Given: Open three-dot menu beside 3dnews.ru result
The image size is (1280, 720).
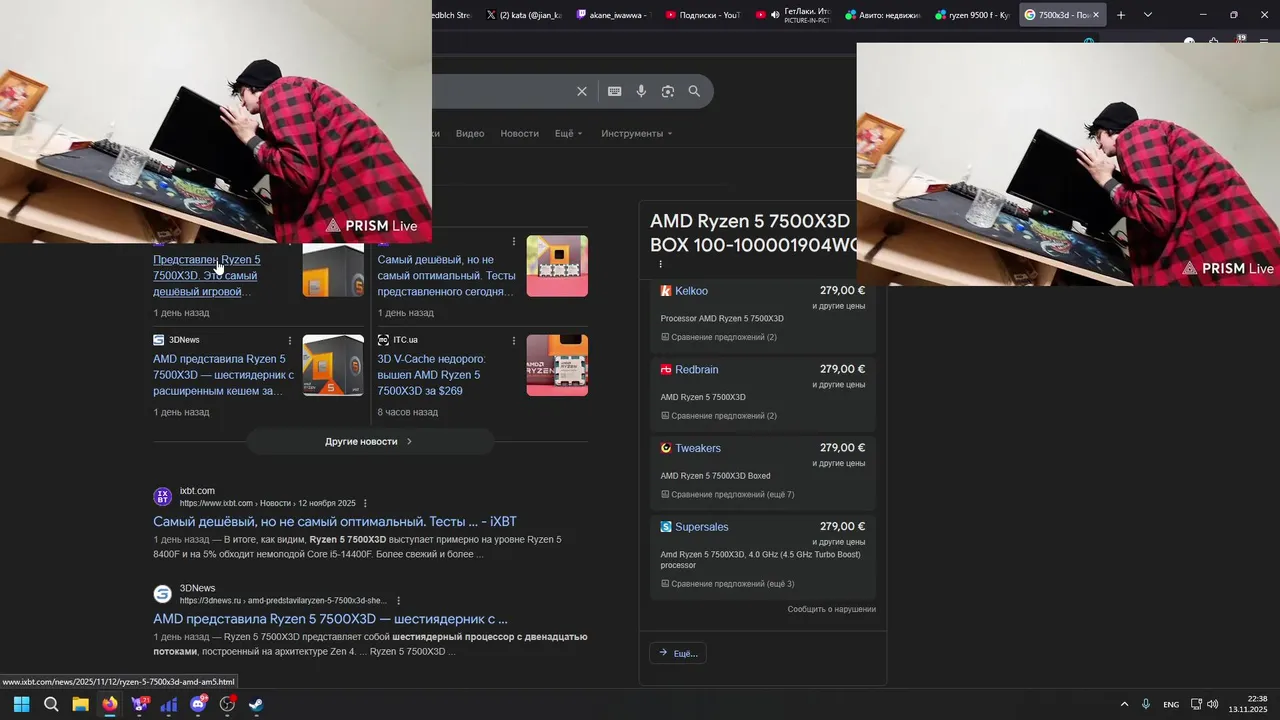Looking at the screenshot, I should pos(398,601).
